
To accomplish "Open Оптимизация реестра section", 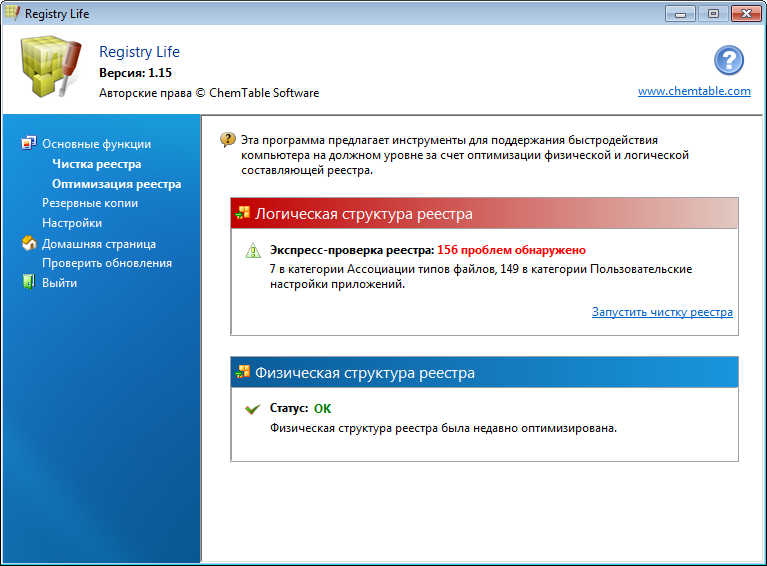I will click(116, 184).
